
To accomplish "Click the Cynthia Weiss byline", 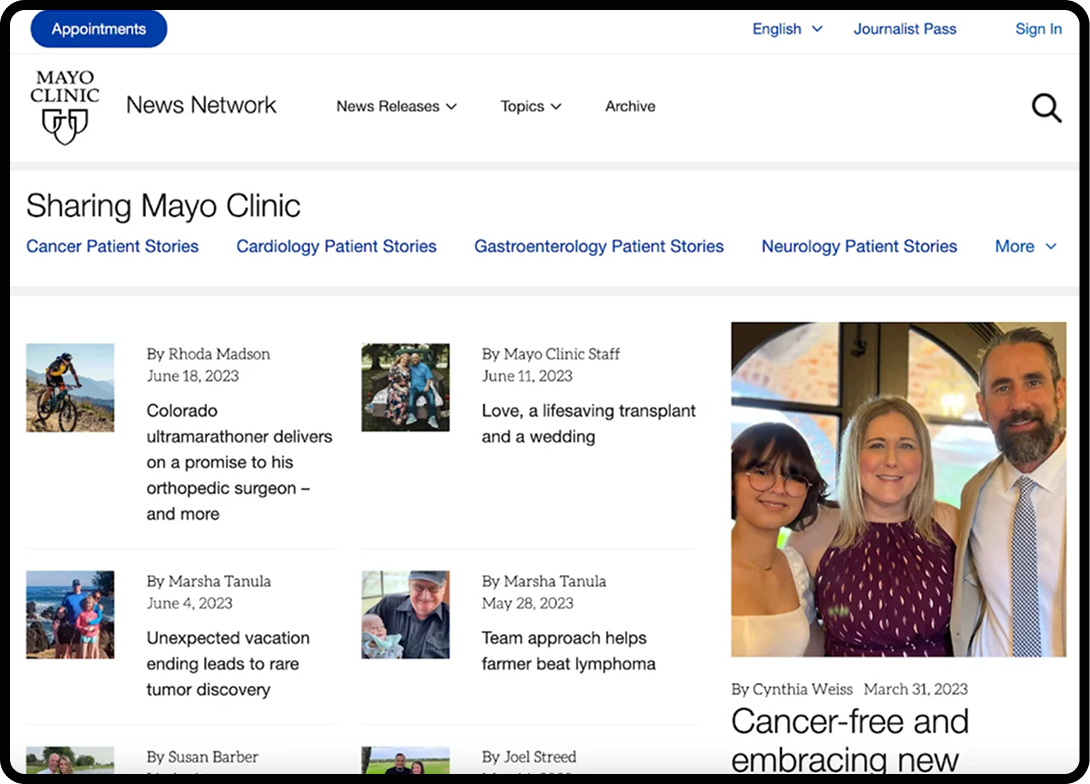I will coord(792,689).
